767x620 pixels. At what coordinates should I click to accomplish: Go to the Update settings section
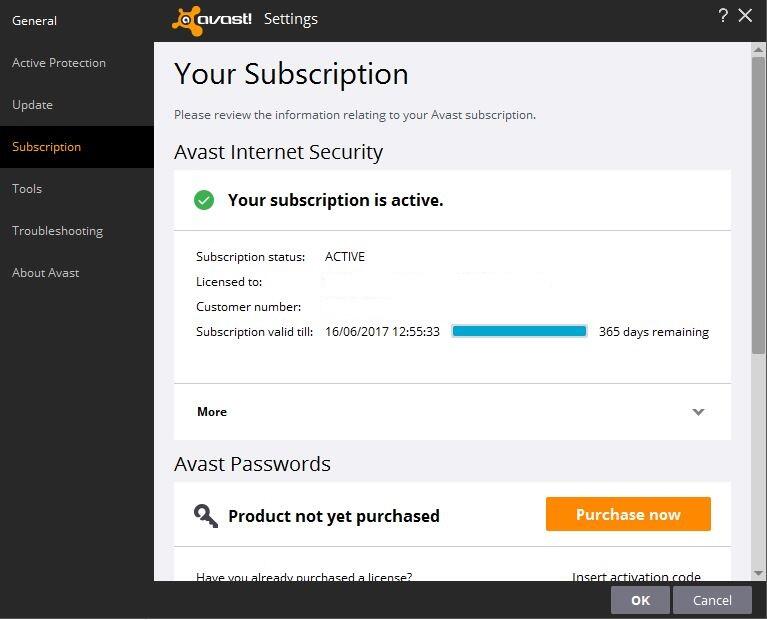click(x=32, y=105)
